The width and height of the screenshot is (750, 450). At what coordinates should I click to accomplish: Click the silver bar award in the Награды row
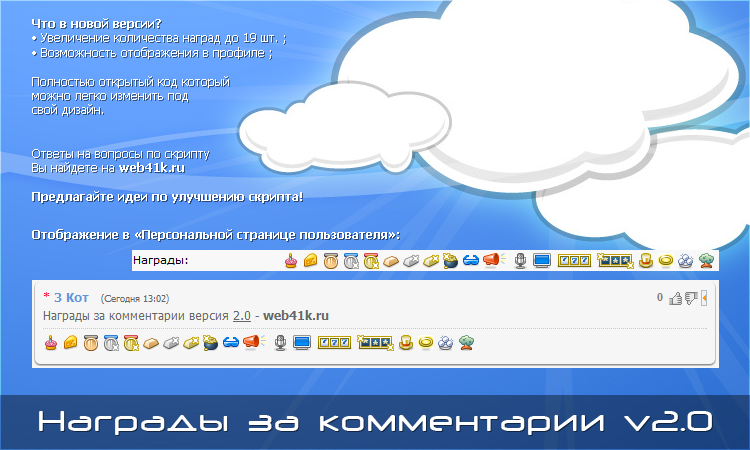(x=411, y=261)
